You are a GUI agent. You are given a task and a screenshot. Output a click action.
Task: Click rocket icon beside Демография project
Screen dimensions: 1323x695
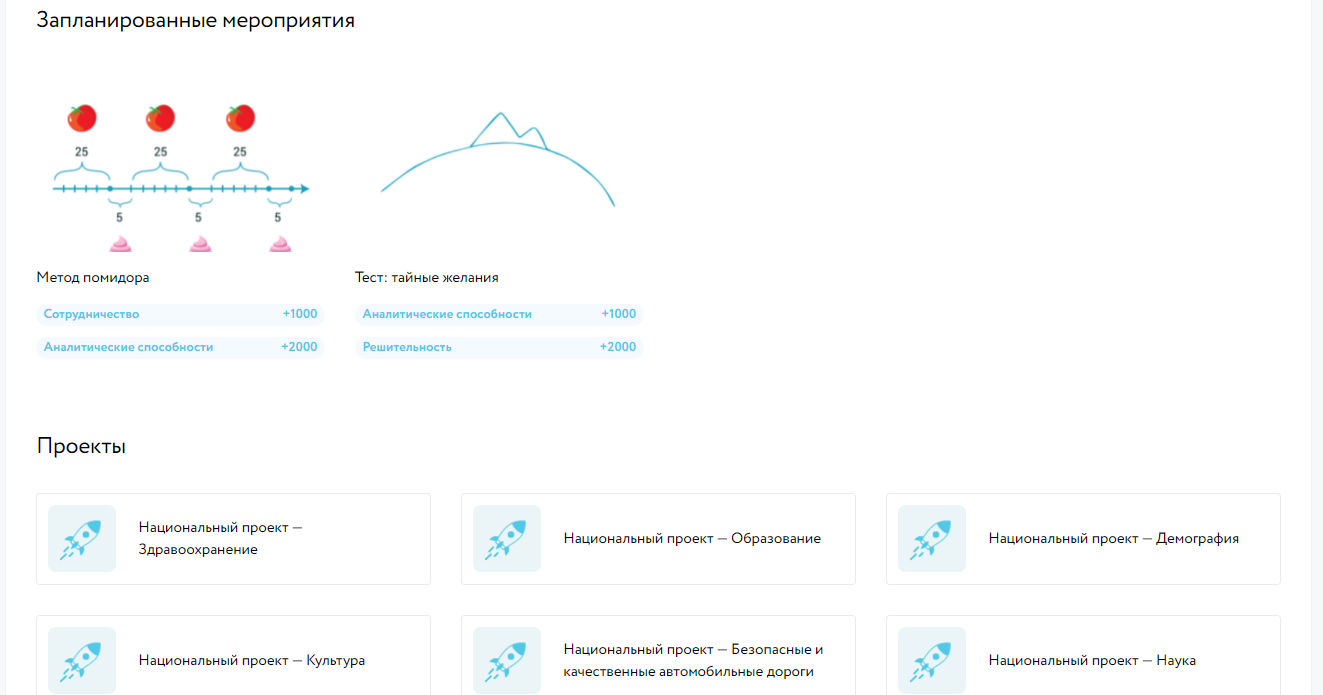click(x=932, y=539)
